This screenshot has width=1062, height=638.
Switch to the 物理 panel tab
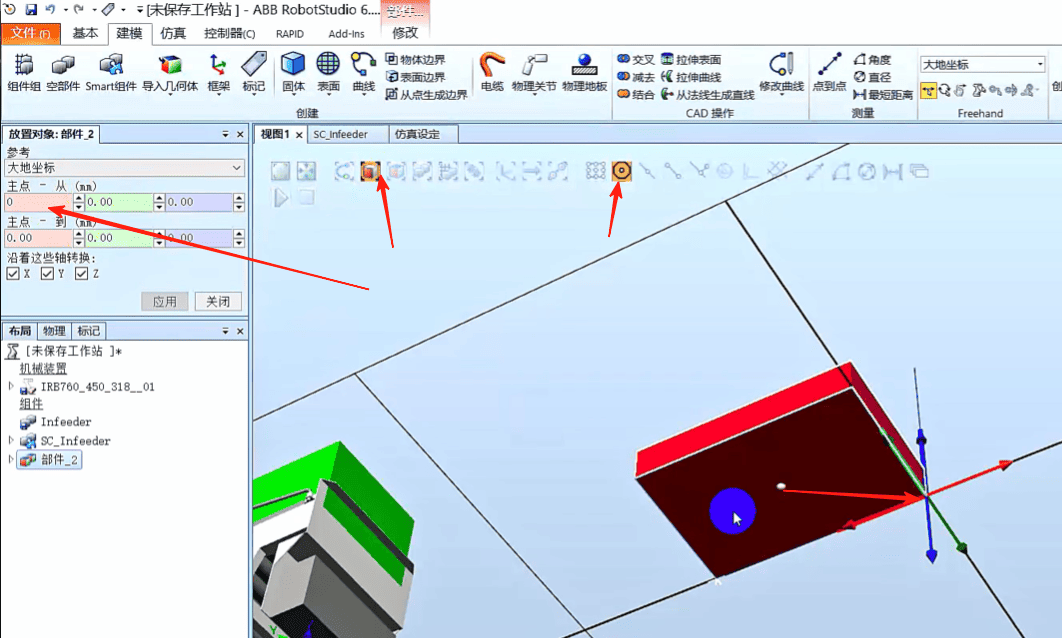pos(54,331)
